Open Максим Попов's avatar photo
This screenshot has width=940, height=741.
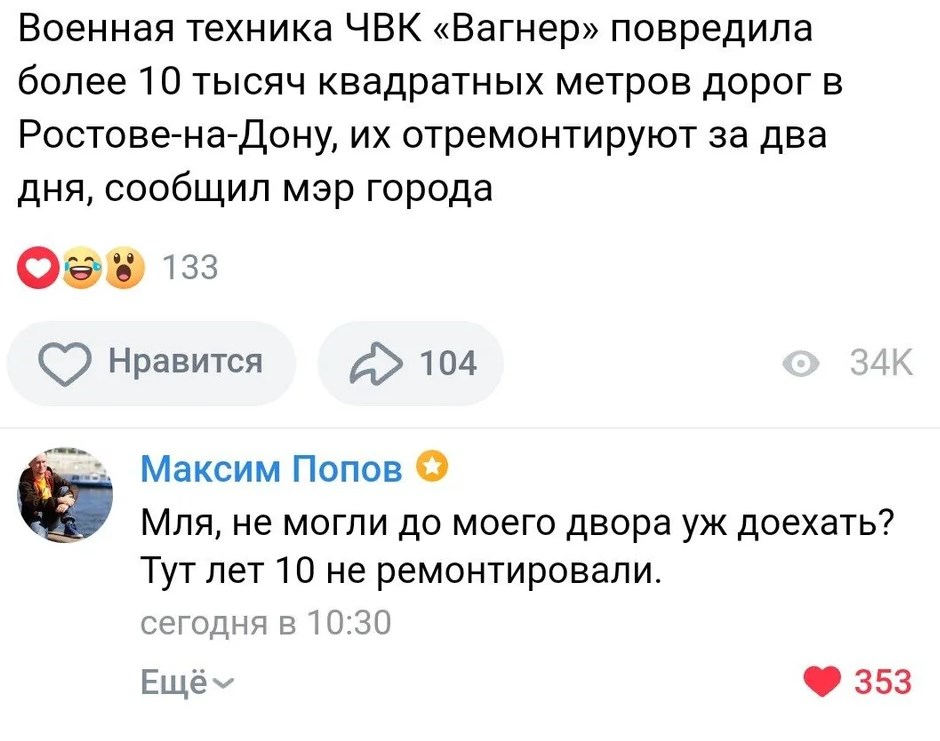[65, 496]
